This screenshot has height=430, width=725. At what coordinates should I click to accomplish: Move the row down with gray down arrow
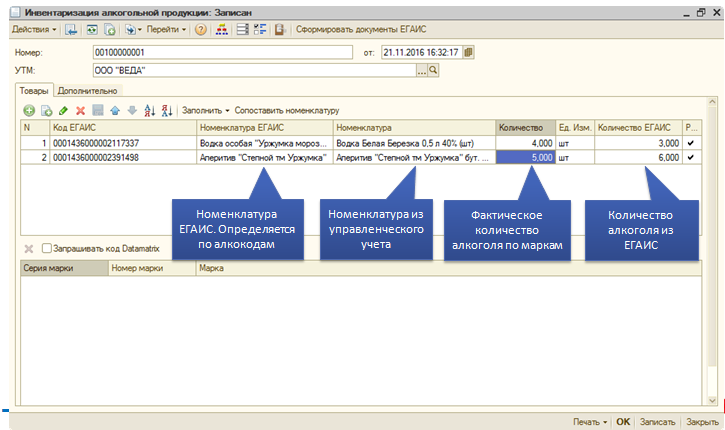click(x=132, y=111)
